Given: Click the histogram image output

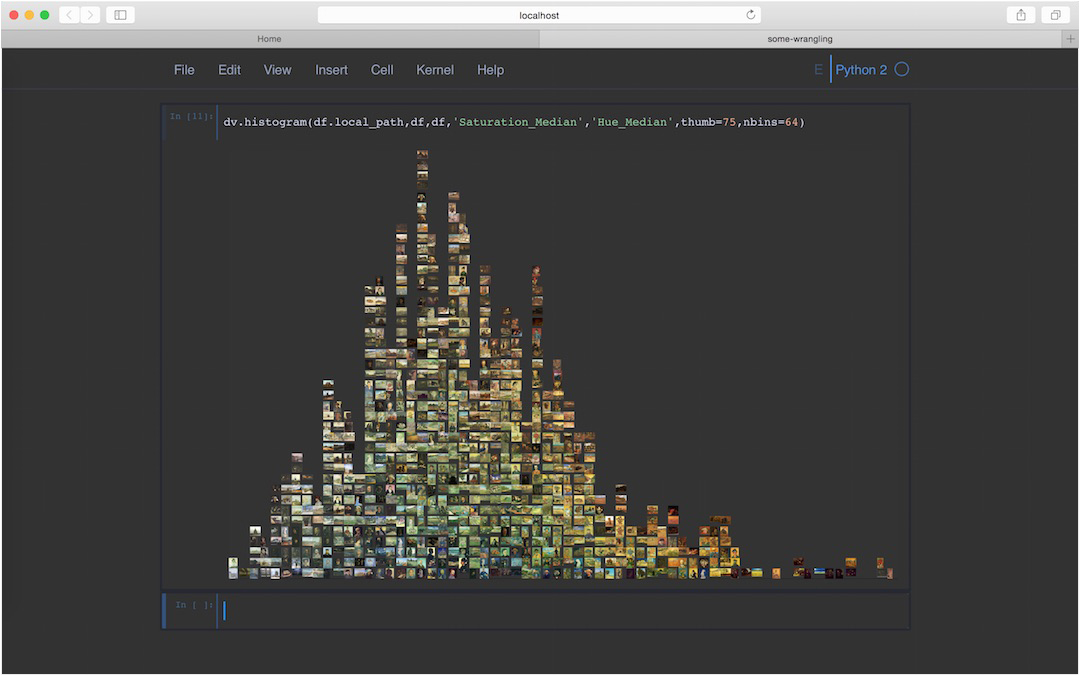Looking at the screenshot, I should (x=561, y=365).
